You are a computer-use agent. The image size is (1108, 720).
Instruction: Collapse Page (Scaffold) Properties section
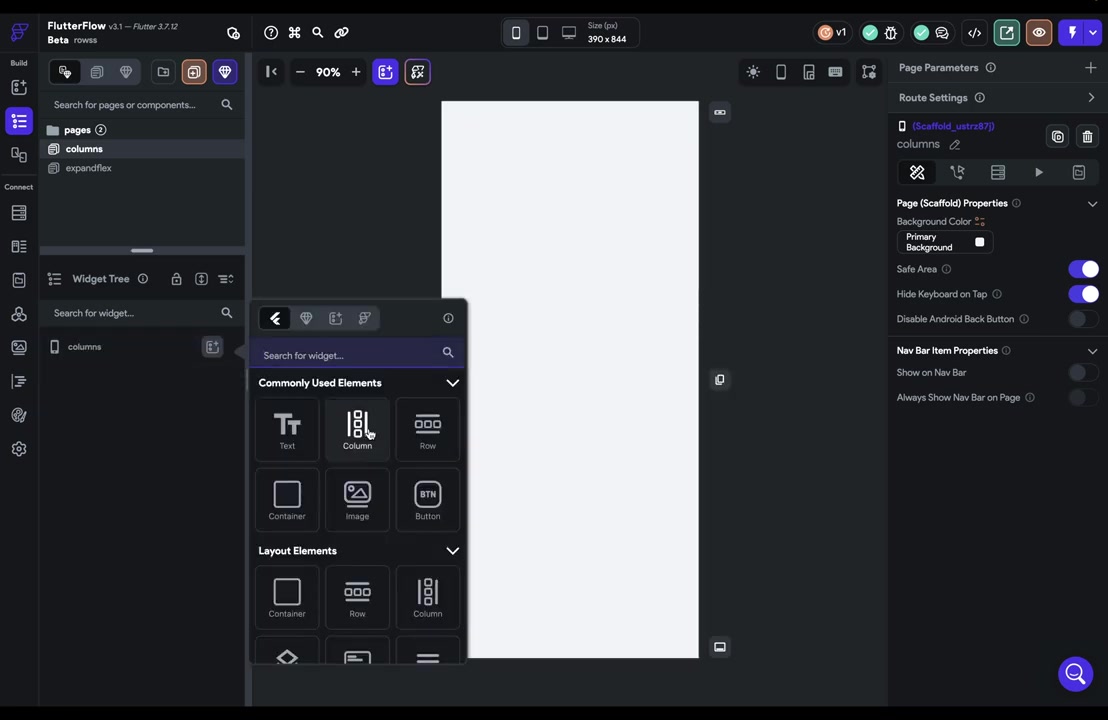(1092, 203)
